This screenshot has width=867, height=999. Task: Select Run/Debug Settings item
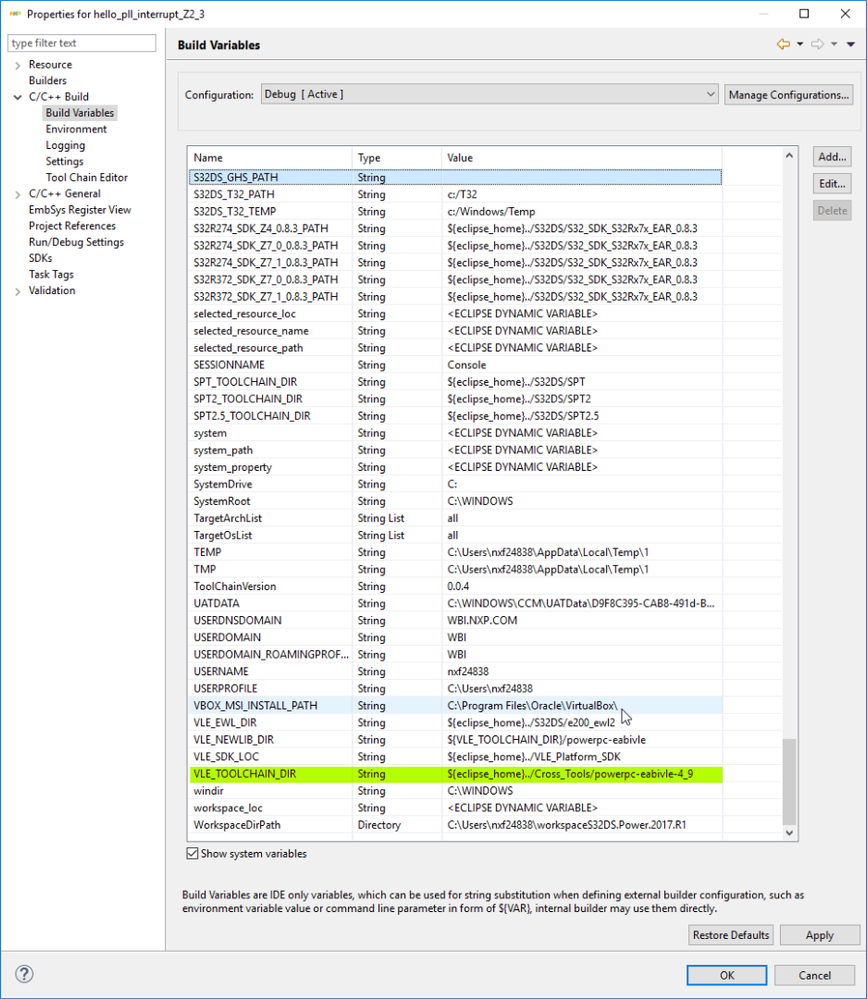click(x=76, y=242)
